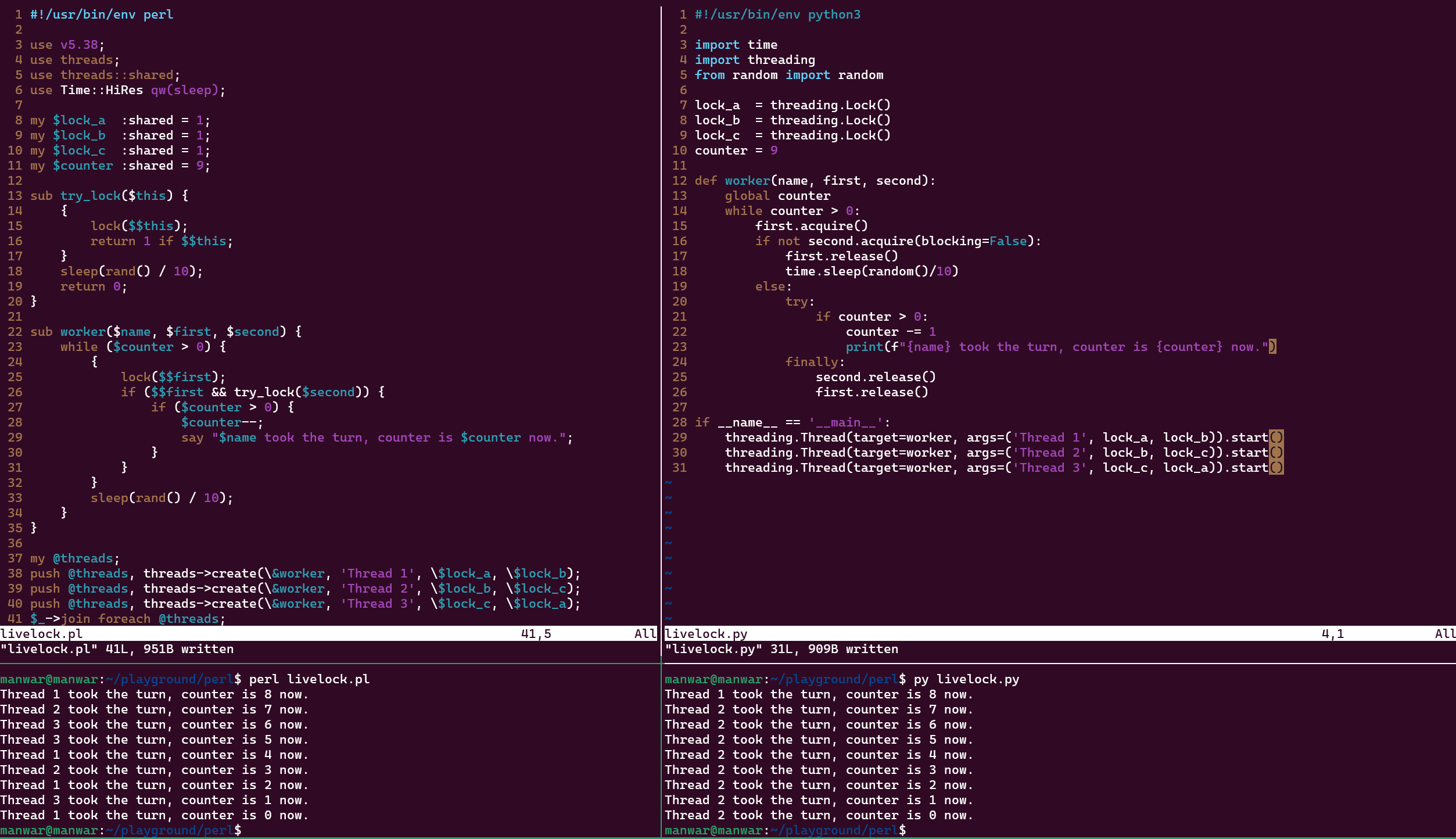This screenshot has height=839, width=1456.
Task: Click the empty prompt at bottom of left terminal
Action: point(121,830)
